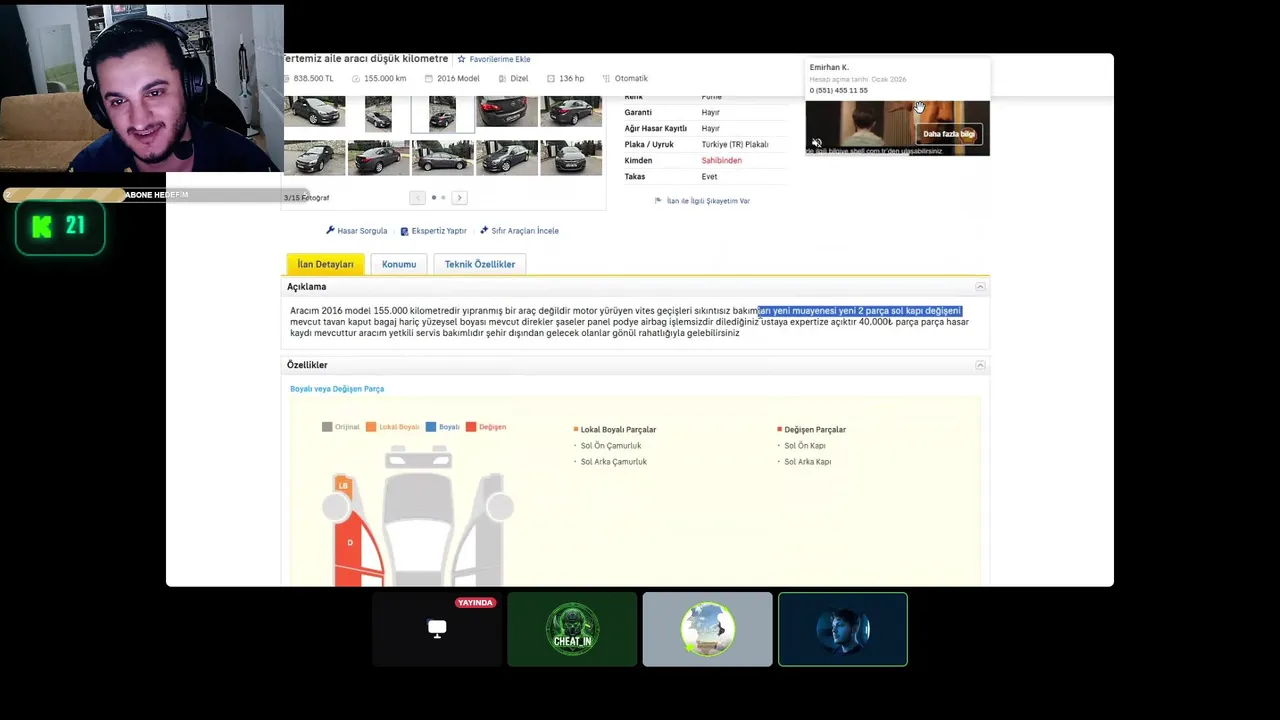This screenshot has width=1280, height=720.
Task: Switch to the Konumu tab
Action: pos(399,264)
